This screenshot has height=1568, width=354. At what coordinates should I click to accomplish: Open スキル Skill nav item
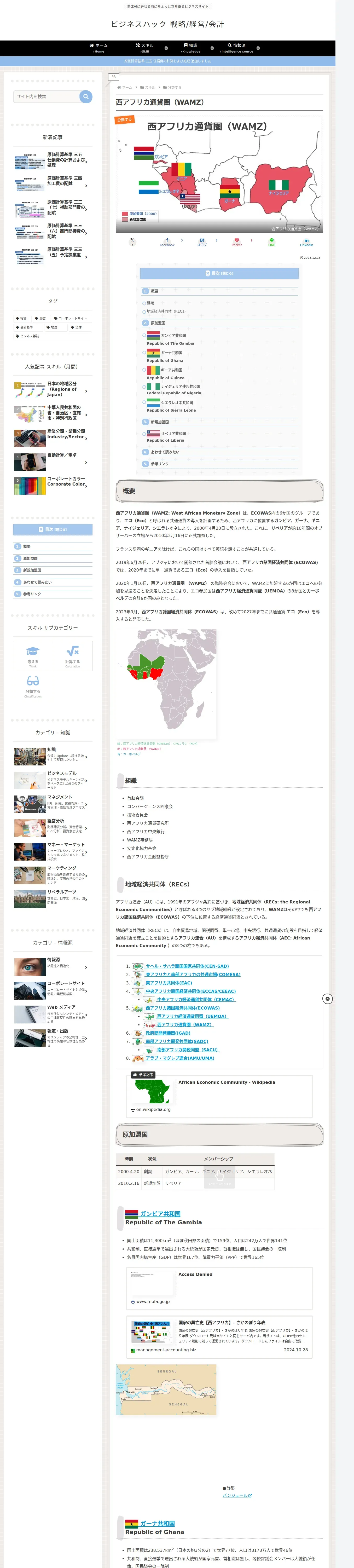145,48
